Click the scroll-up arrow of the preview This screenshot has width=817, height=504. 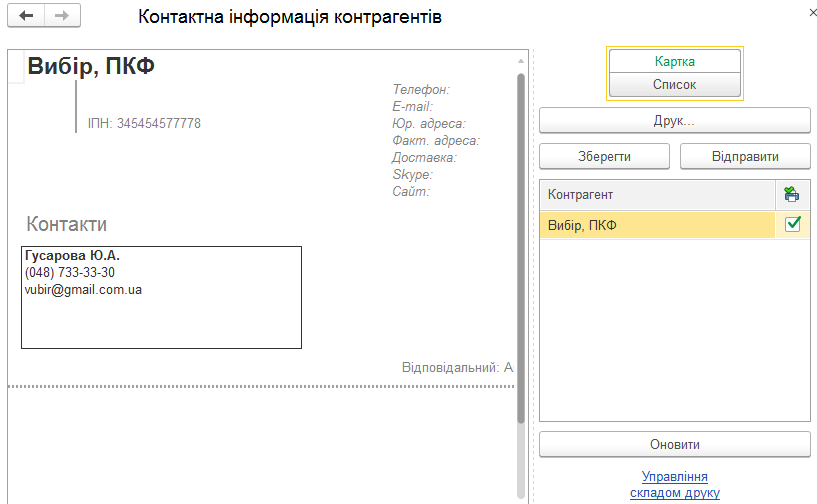tap(521, 61)
